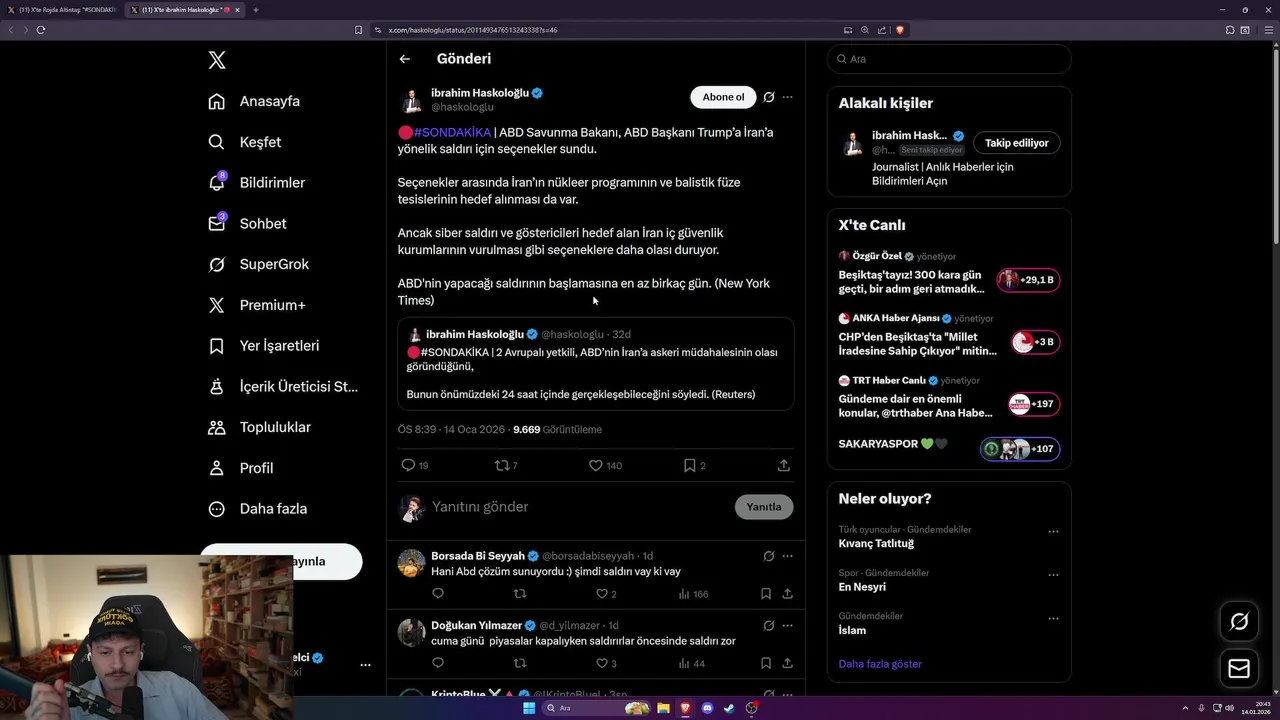Switch to the first browser tab
The height and width of the screenshot is (720, 1280).
pyautogui.click(x=62, y=10)
